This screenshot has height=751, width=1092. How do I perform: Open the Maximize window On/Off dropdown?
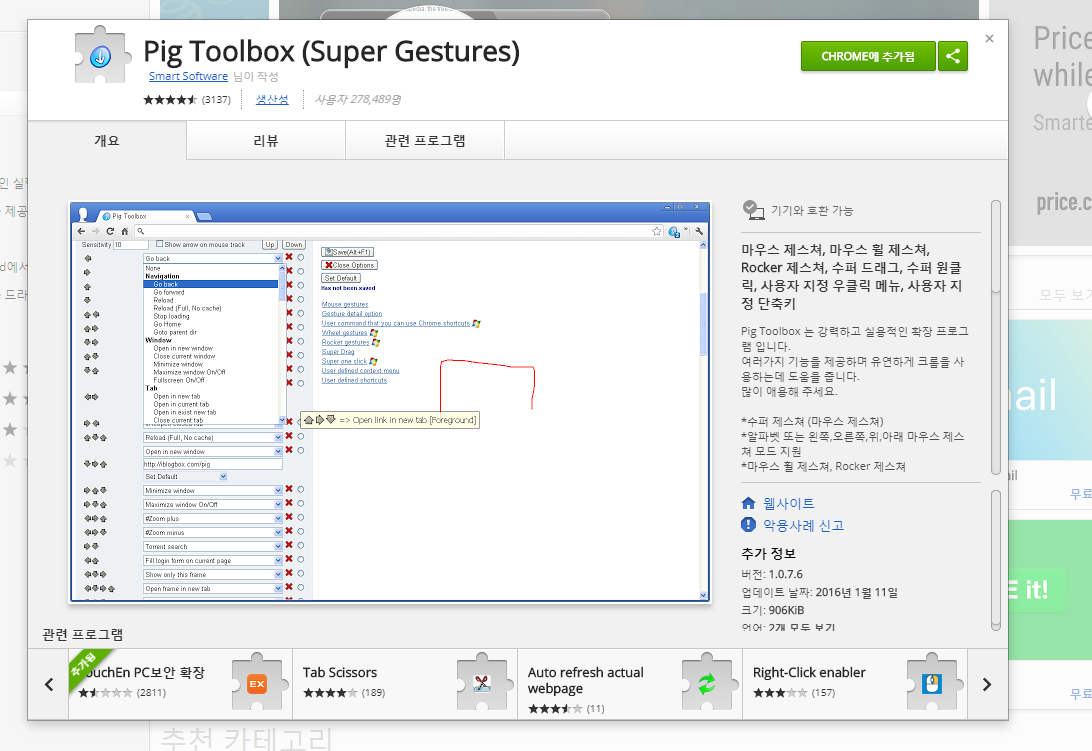point(213,504)
